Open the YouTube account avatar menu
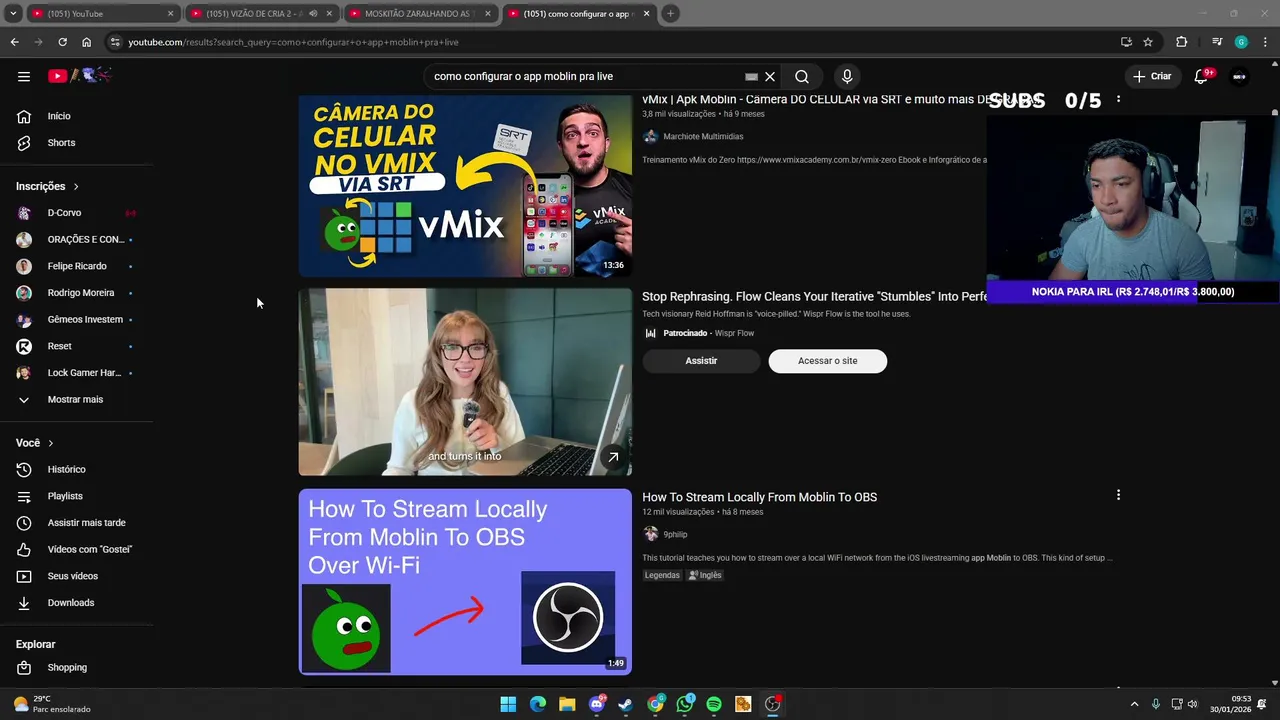This screenshot has width=1280, height=720. click(1239, 76)
